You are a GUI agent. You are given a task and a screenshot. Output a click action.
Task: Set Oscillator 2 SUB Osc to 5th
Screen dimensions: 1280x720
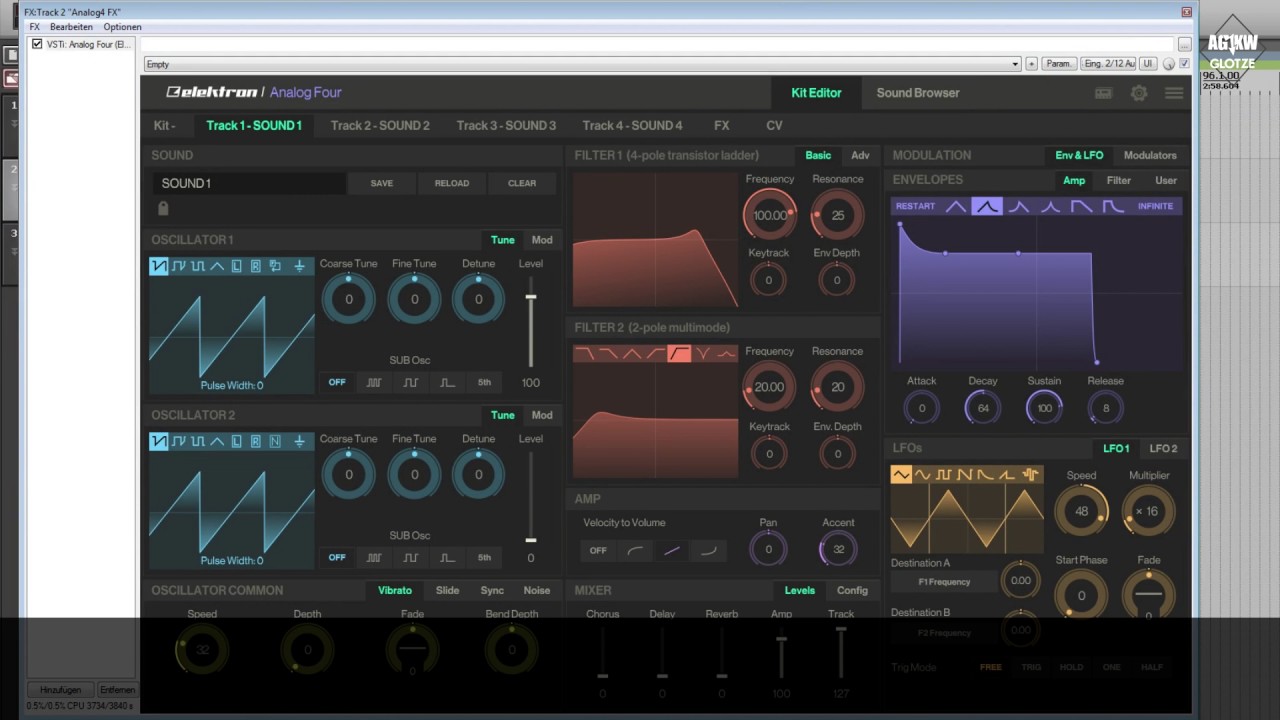pyautogui.click(x=484, y=557)
